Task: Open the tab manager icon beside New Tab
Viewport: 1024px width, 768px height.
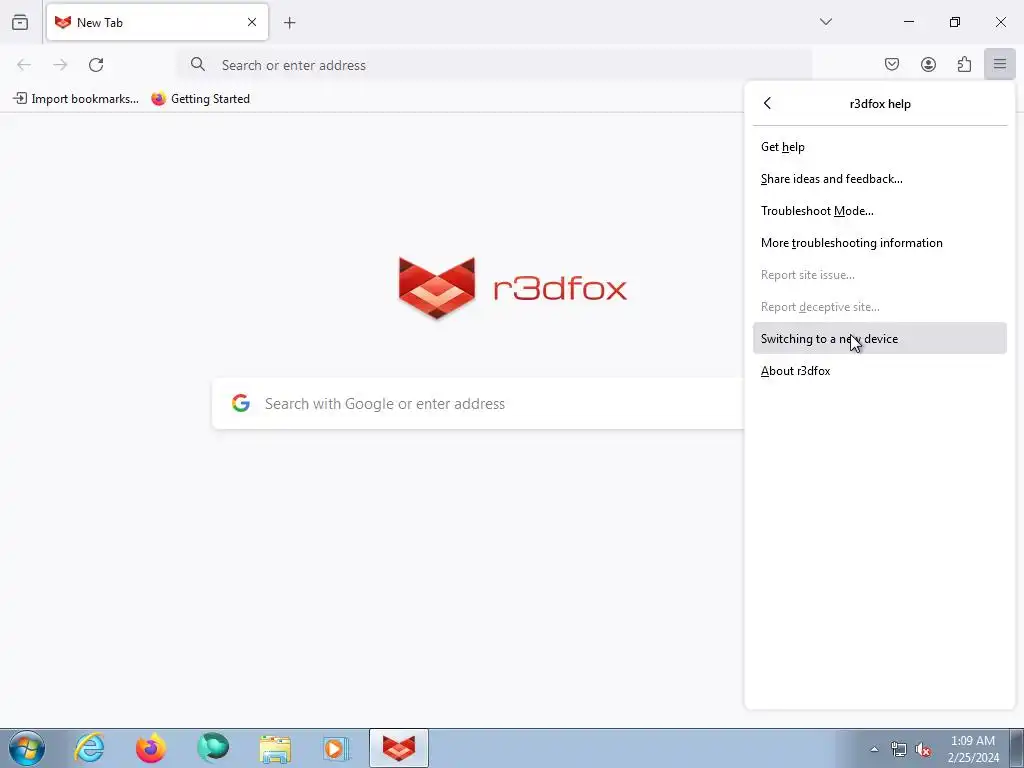Action: pos(20,22)
